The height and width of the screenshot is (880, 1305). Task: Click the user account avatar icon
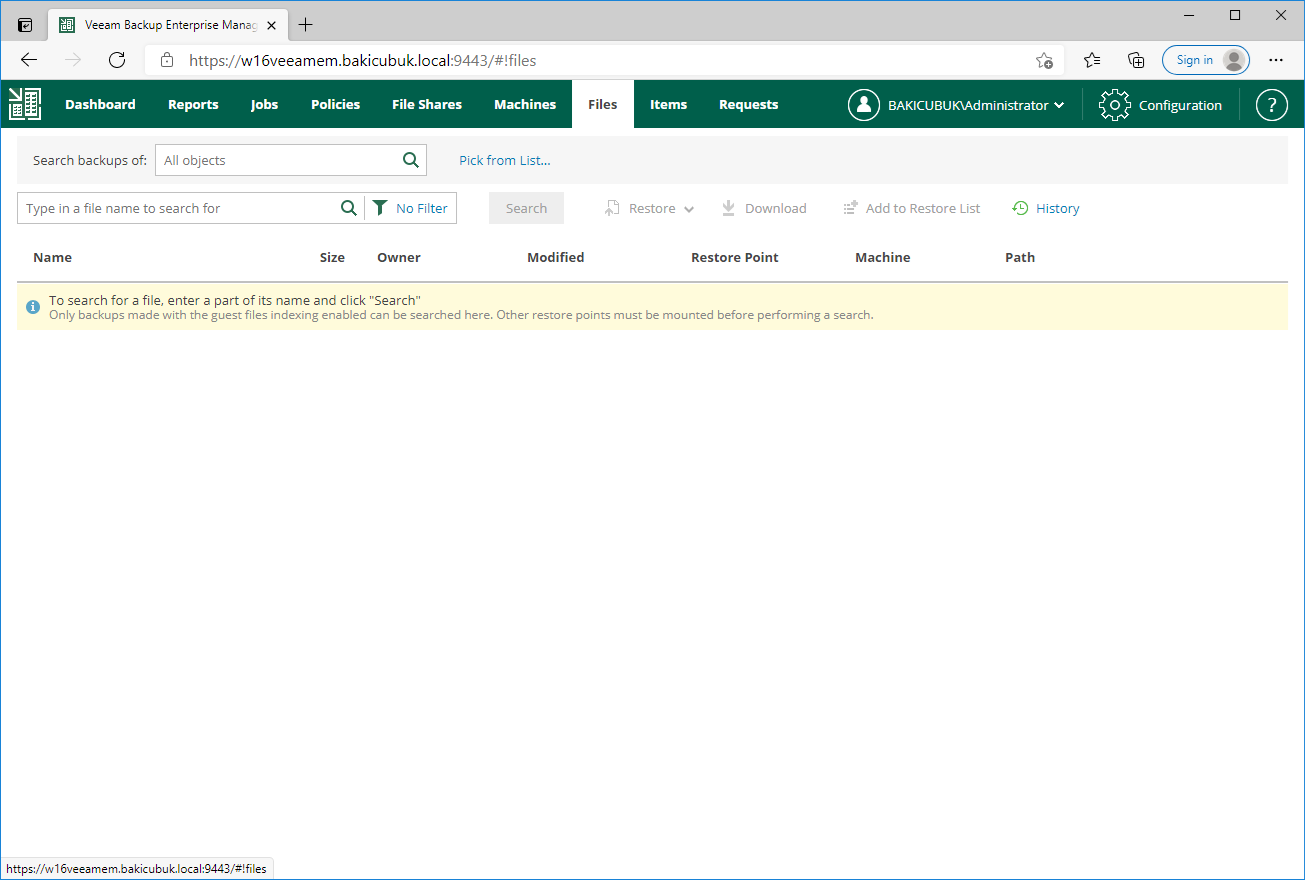(x=864, y=105)
